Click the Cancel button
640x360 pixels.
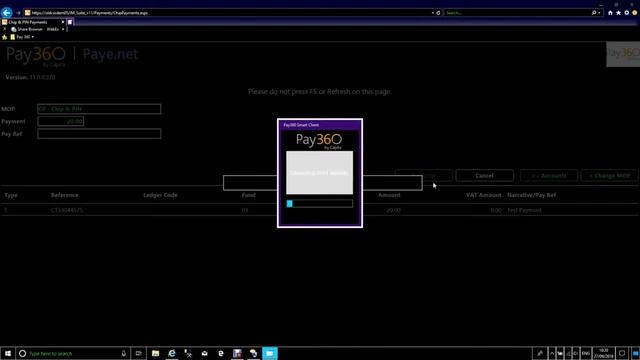click(x=484, y=176)
